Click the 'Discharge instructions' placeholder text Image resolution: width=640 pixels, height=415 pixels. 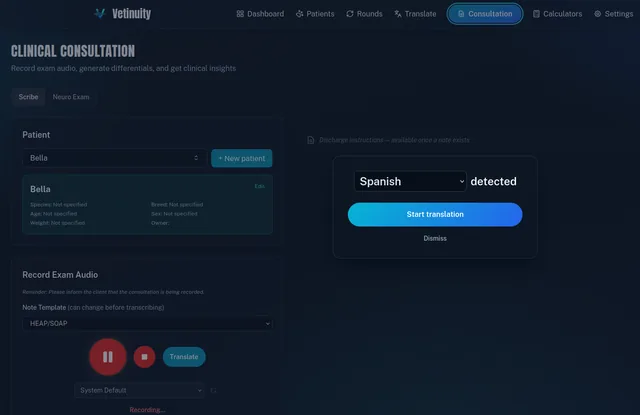394,140
